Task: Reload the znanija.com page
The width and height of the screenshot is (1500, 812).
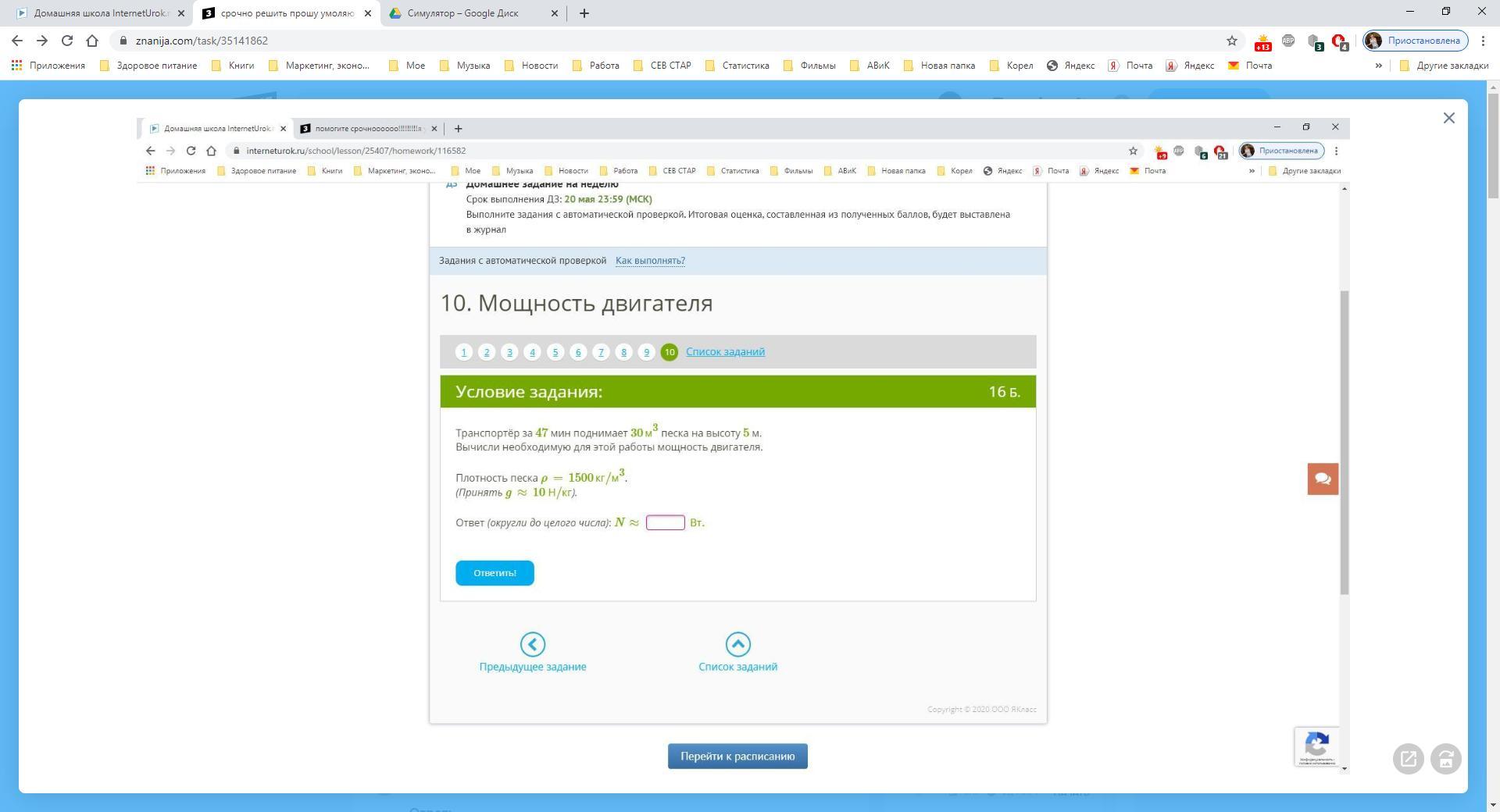Action: tap(67, 41)
